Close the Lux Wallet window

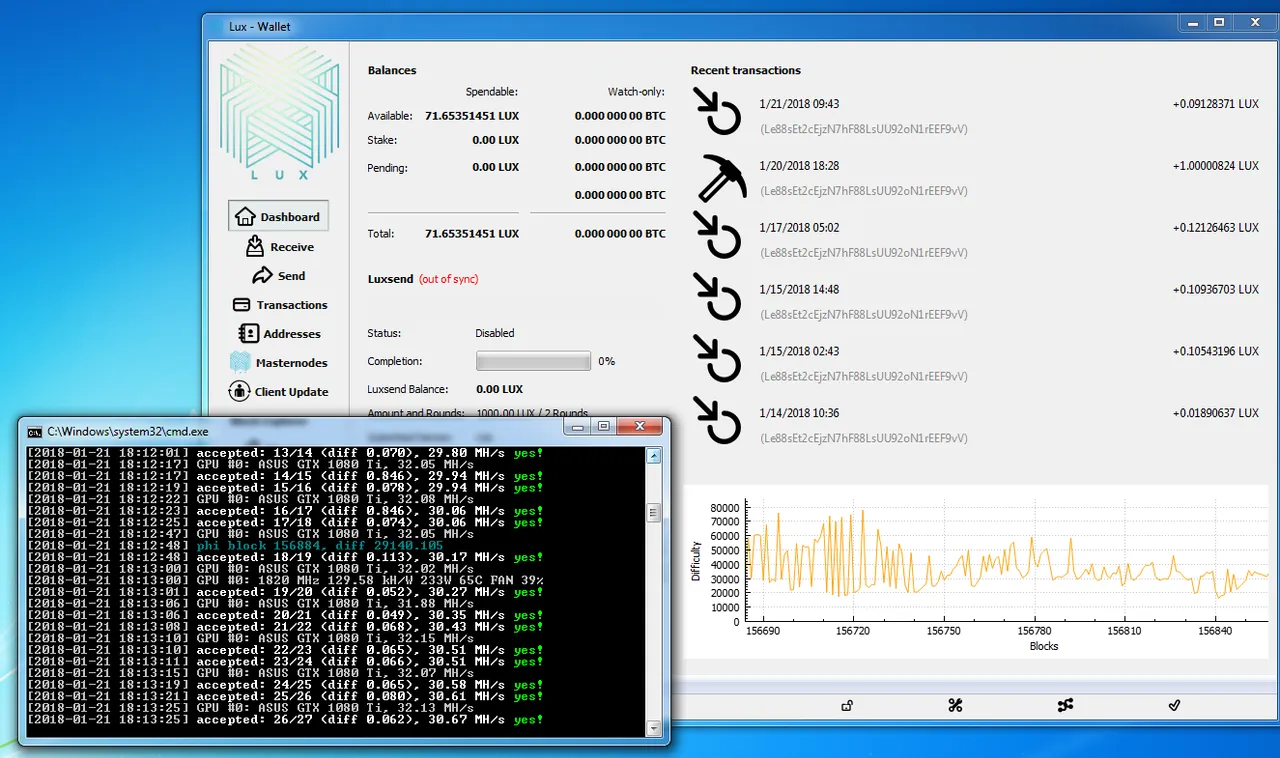pos(1253,22)
